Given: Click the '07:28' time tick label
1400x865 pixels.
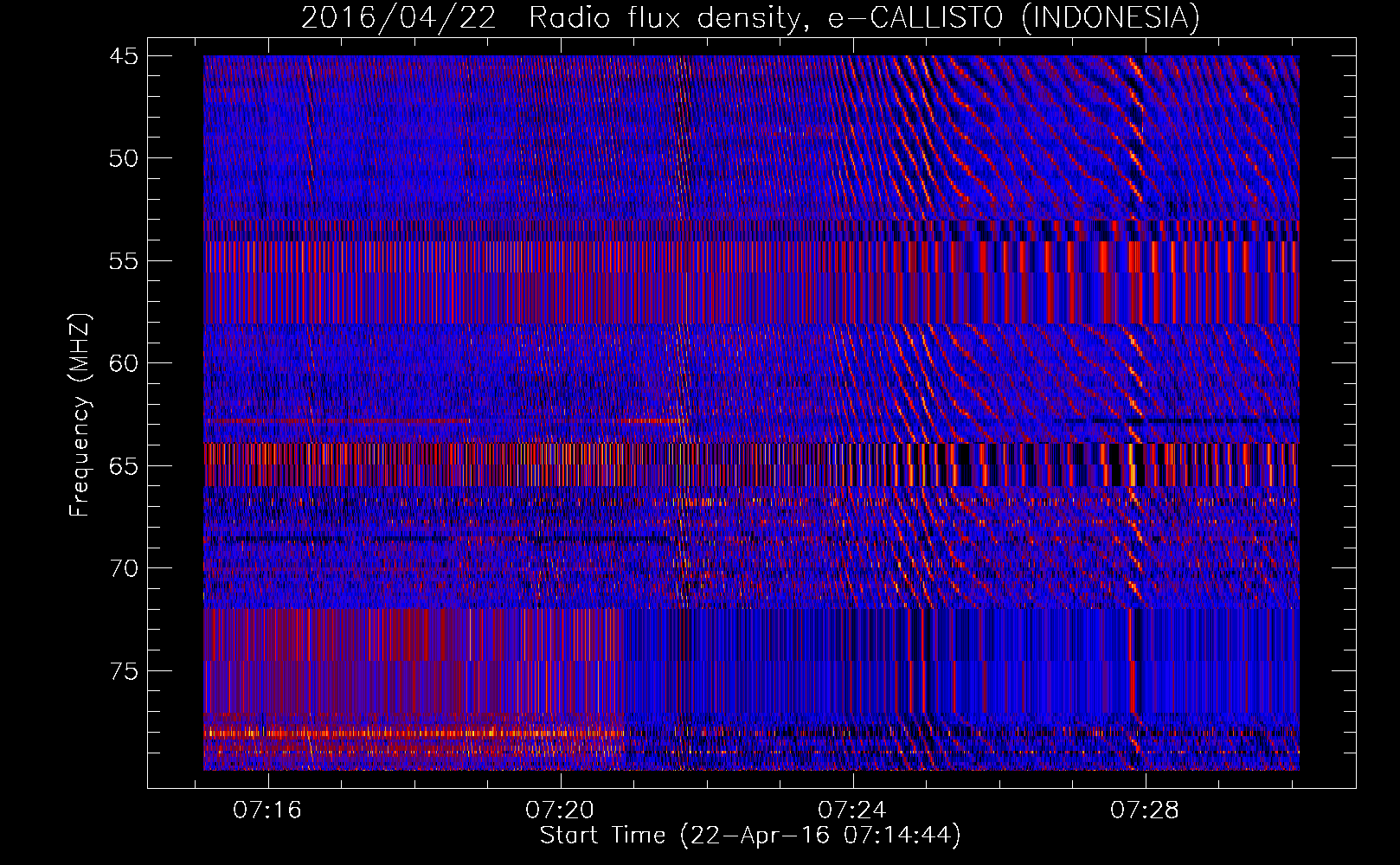Looking at the screenshot, I should pyautogui.click(x=1146, y=811).
